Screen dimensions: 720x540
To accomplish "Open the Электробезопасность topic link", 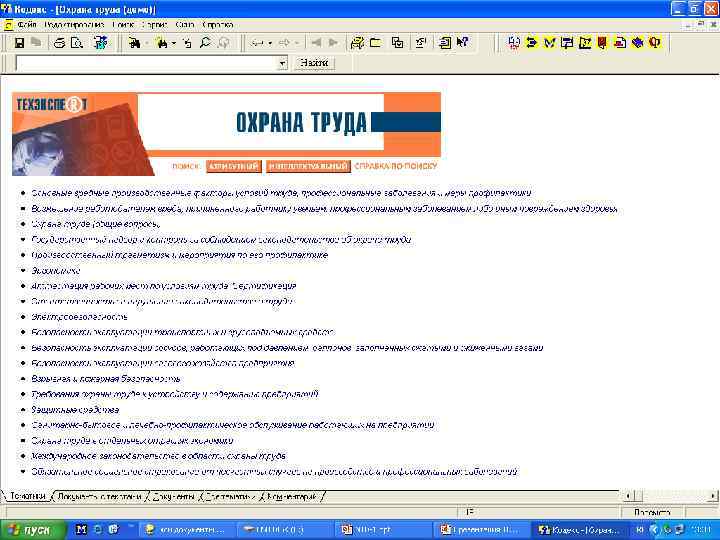I will (x=79, y=317).
